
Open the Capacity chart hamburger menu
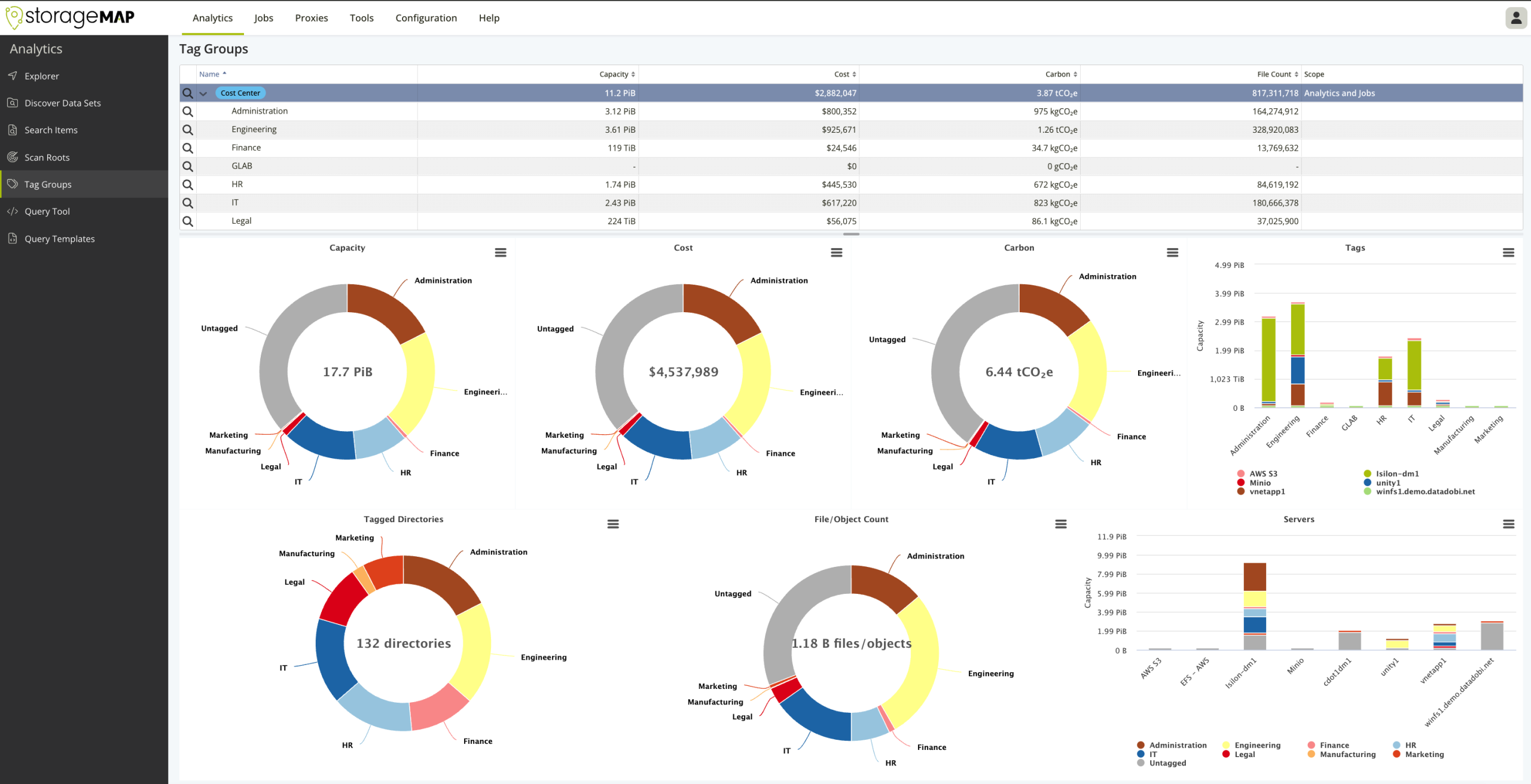point(501,253)
